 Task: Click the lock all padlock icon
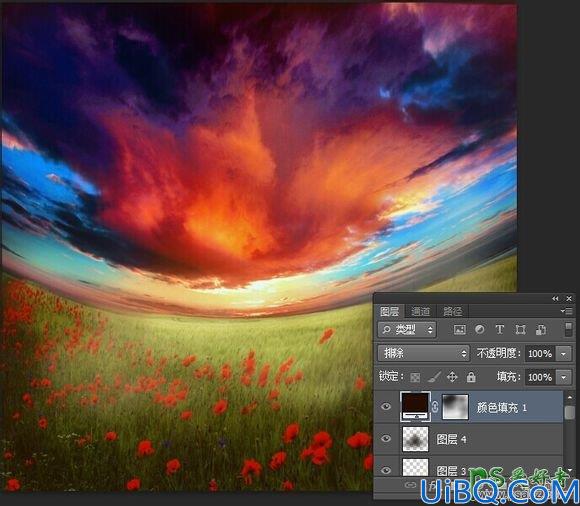coord(471,377)
